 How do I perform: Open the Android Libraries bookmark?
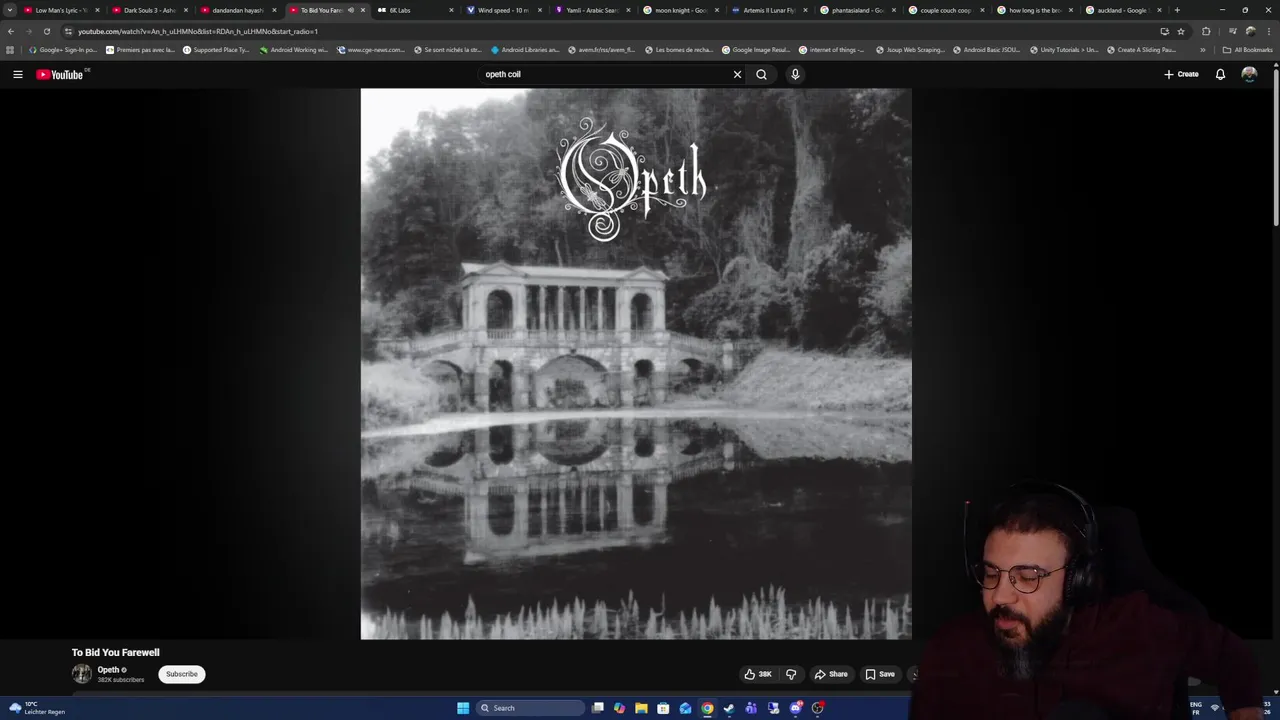(525, 49)
